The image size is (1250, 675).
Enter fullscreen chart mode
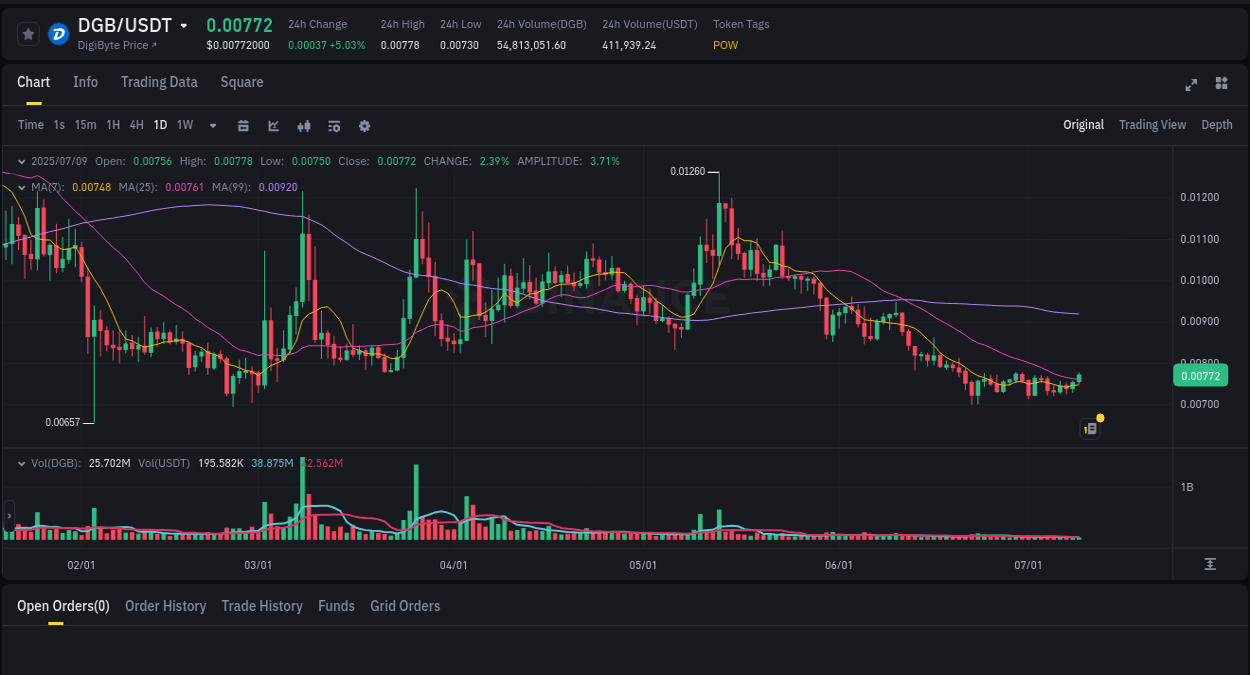(x=1191, y=85)
